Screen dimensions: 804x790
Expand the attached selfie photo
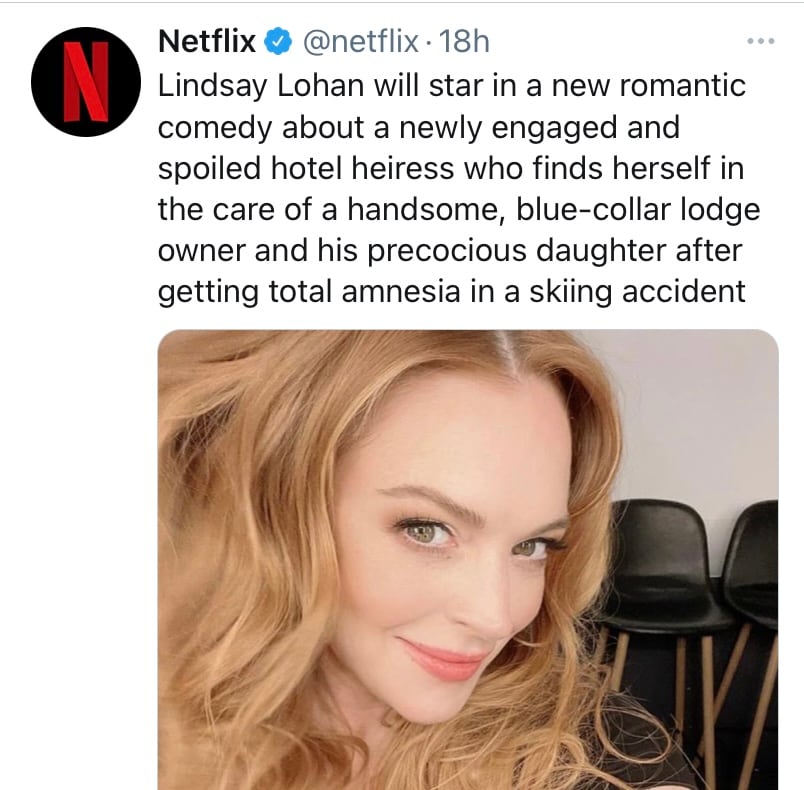[468, 560]
